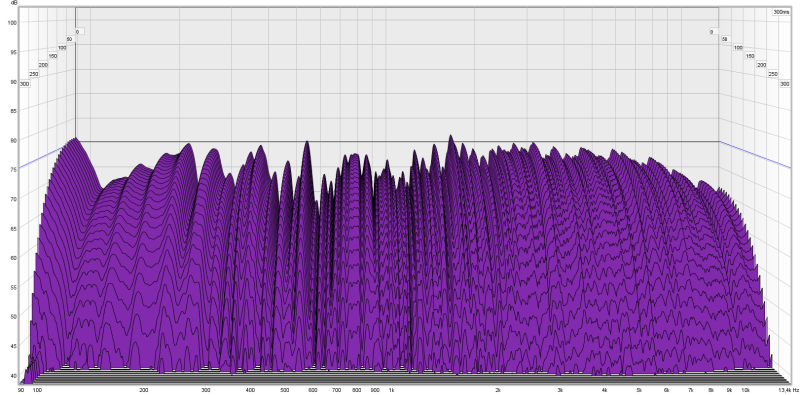The height and width of the screenshot is (395, 800).
Task: Select the 65 dB level axis label
Action: pos(14,228)
